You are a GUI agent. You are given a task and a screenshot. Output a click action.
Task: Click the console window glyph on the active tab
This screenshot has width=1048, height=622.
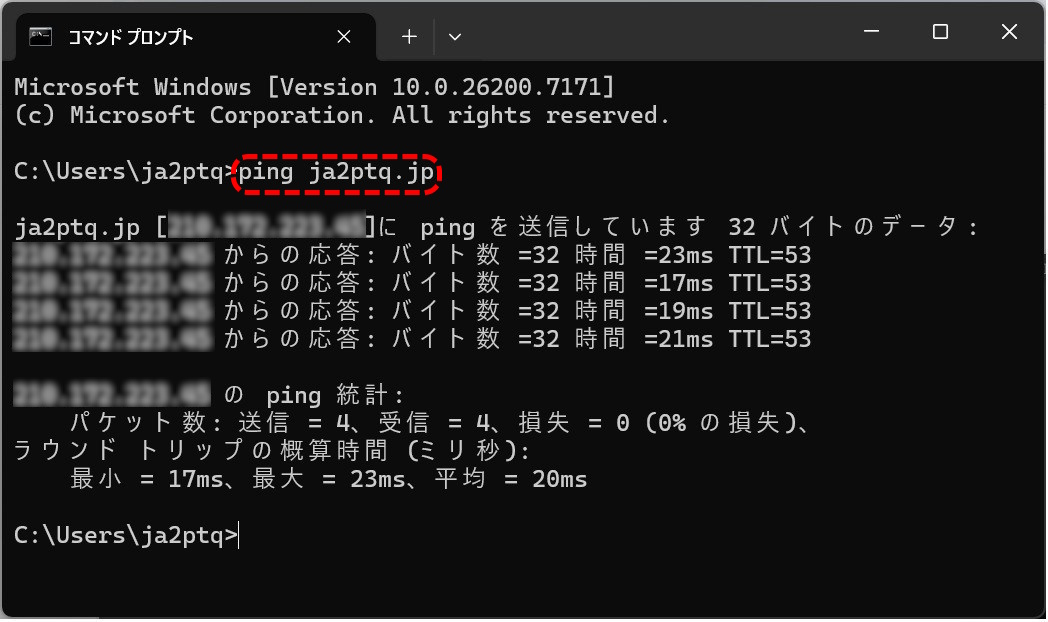tap(40, 36)
